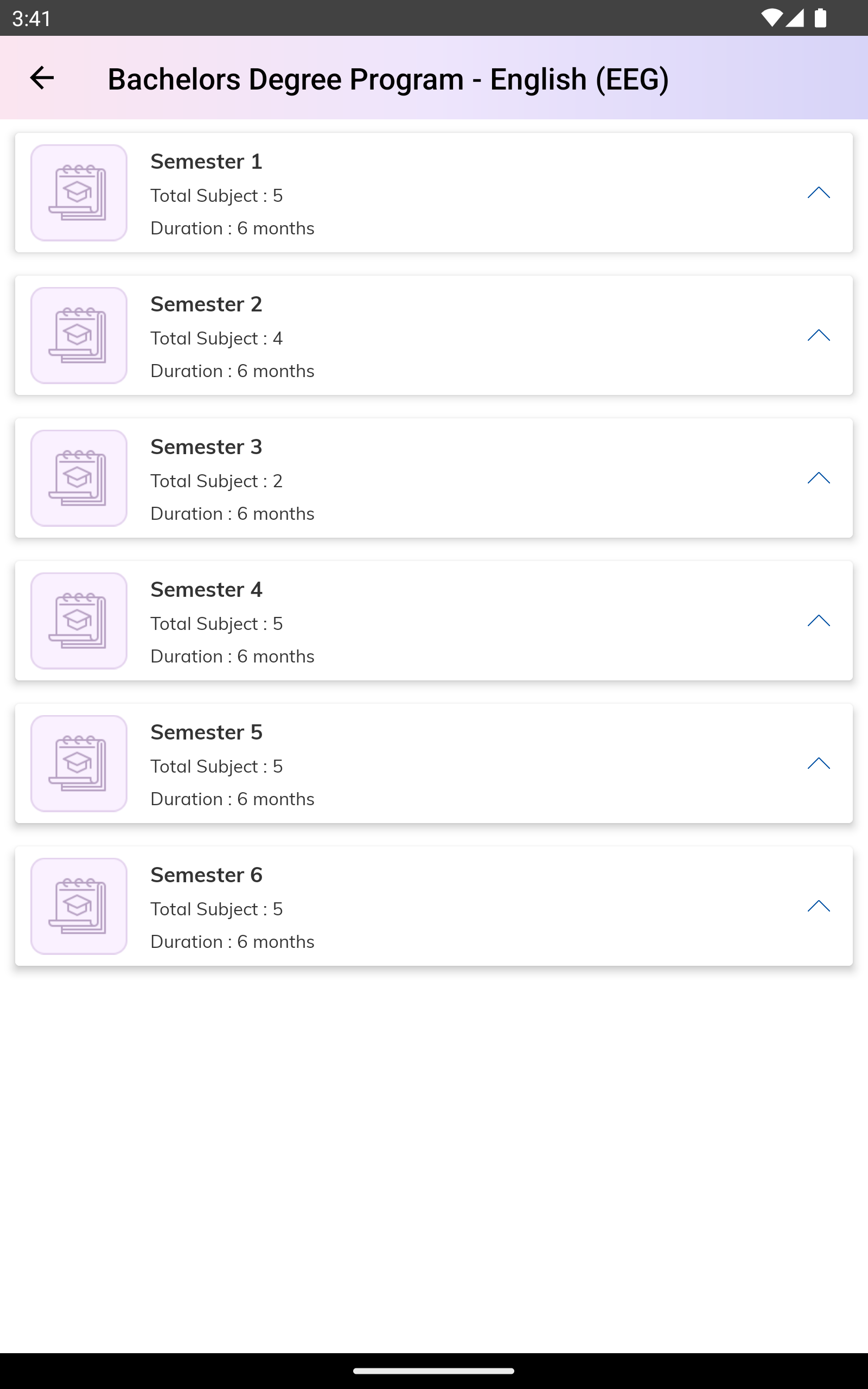Image resolution: width=868 pixels, height=1389 pixels.
Task: Select Semester 3 Total Subject : 2 text
Action: [x=216, y=481]
